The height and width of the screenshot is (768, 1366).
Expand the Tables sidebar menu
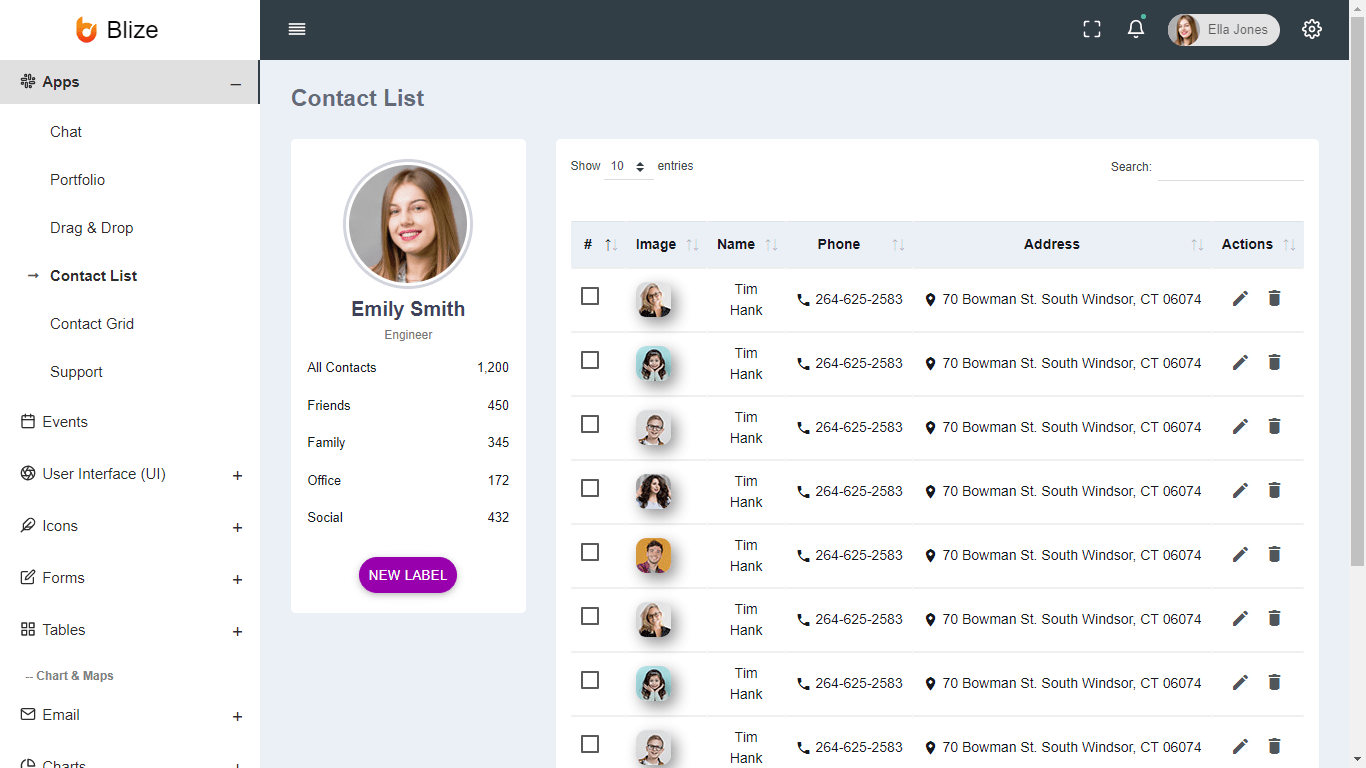tap(130, 630)
